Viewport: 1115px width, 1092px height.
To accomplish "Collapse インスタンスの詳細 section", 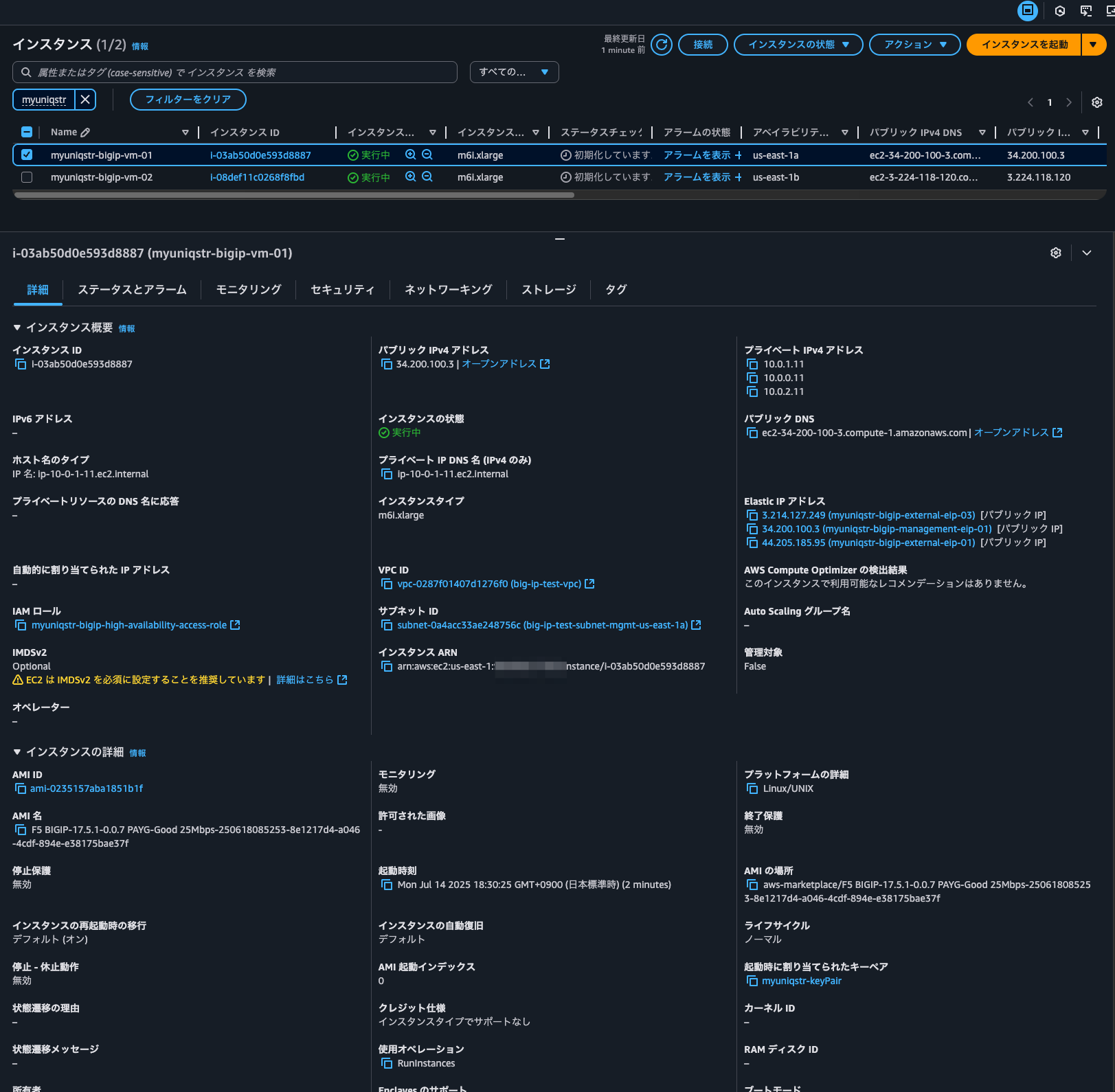I will [x=17, y=752].
